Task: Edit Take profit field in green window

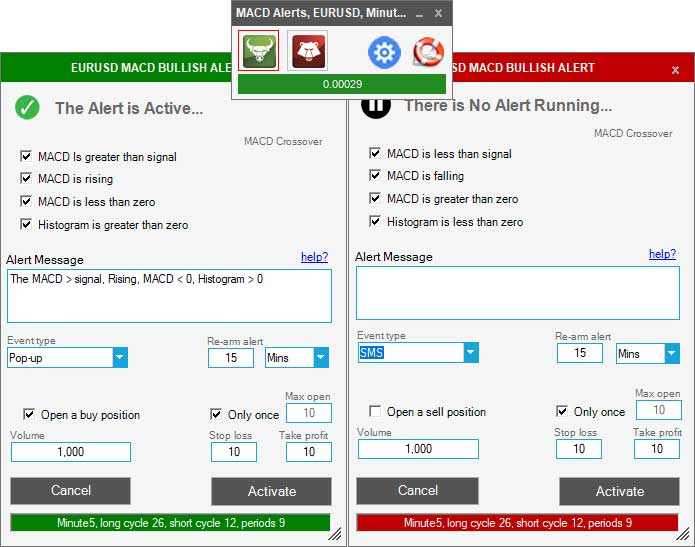Action: click(x=309, y=452)
